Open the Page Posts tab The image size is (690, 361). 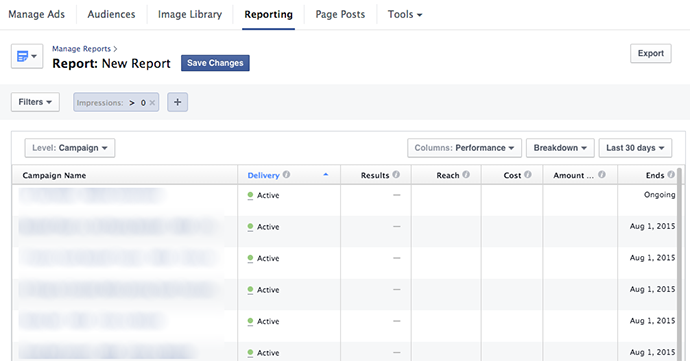(340, 15)
